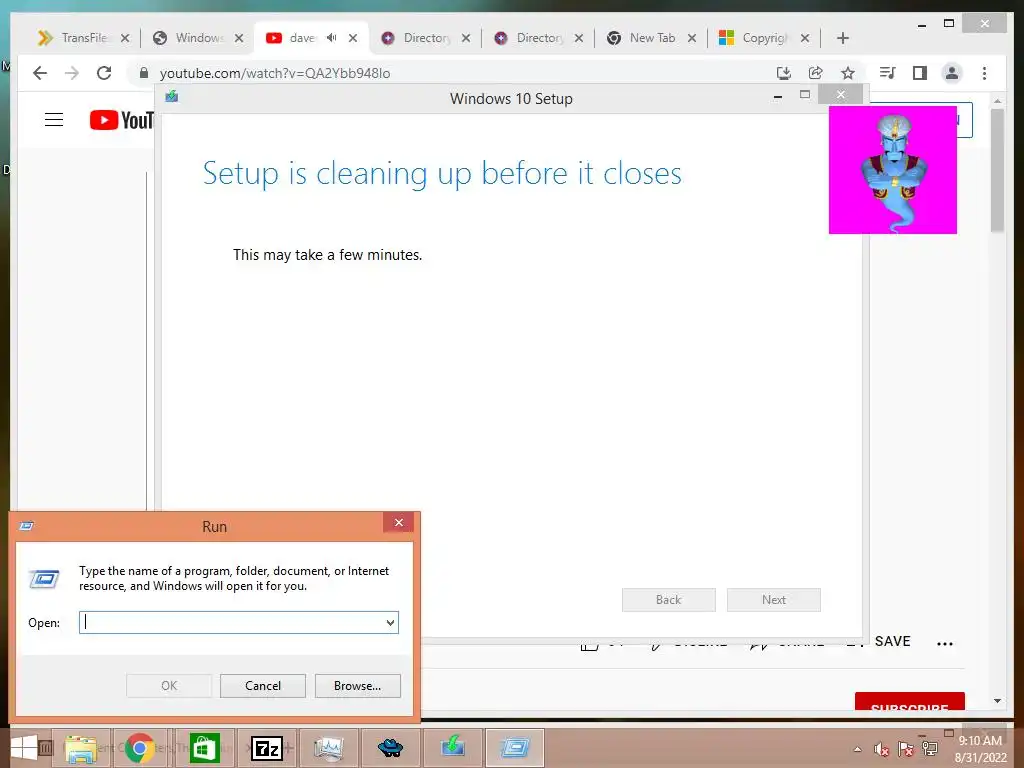Click the disabled OK button in Run
This screenshot has height=768, width=1024.
pos(169,686)
